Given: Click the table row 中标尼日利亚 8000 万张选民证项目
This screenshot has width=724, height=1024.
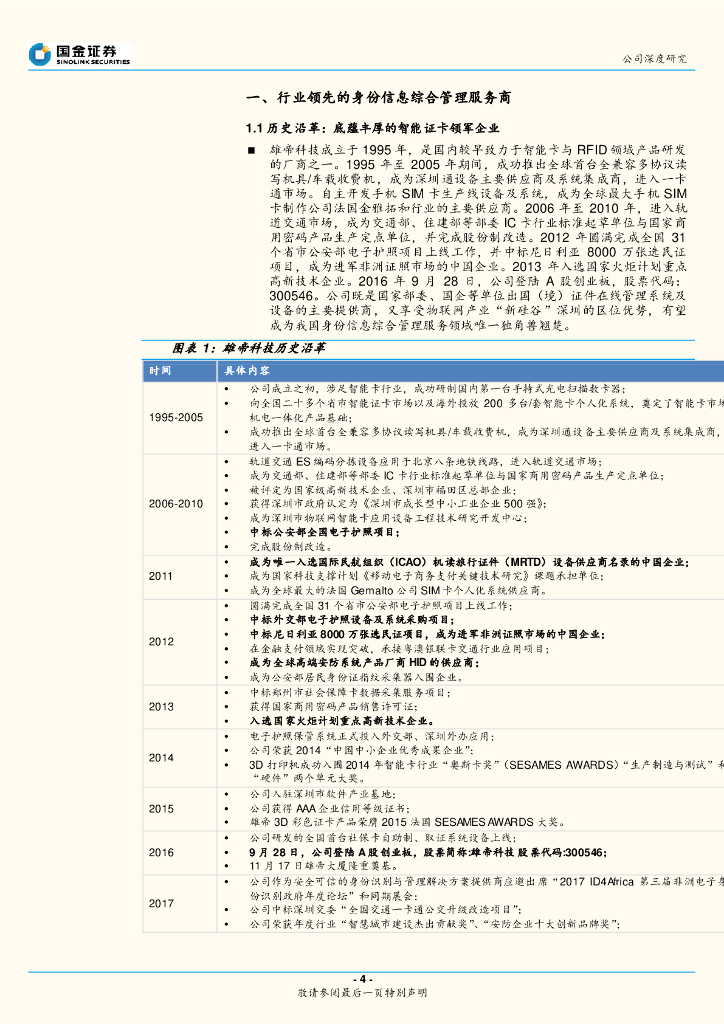Looking at the screenshot, I should point(427,634).
